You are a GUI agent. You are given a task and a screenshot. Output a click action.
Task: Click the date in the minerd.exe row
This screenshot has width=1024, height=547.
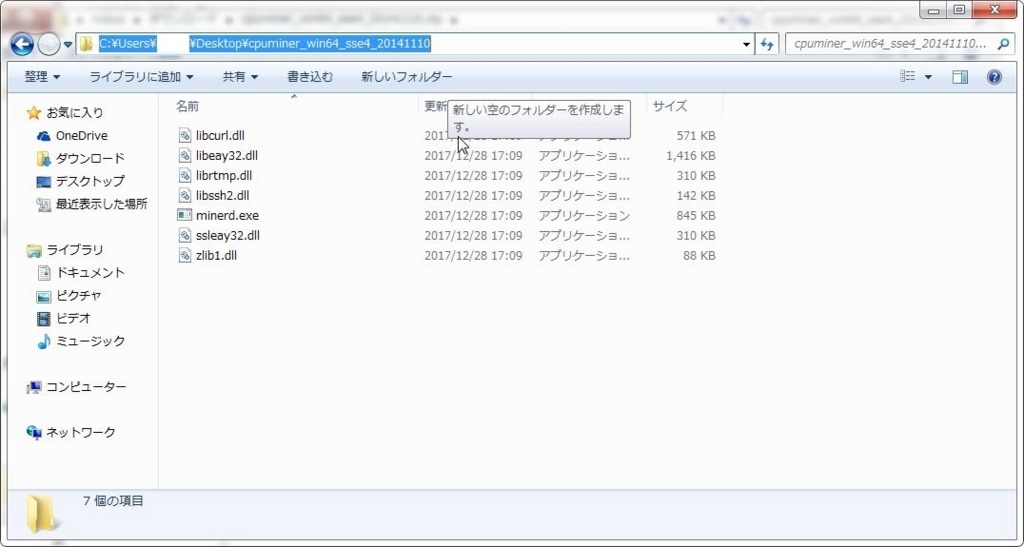(473, 215)
